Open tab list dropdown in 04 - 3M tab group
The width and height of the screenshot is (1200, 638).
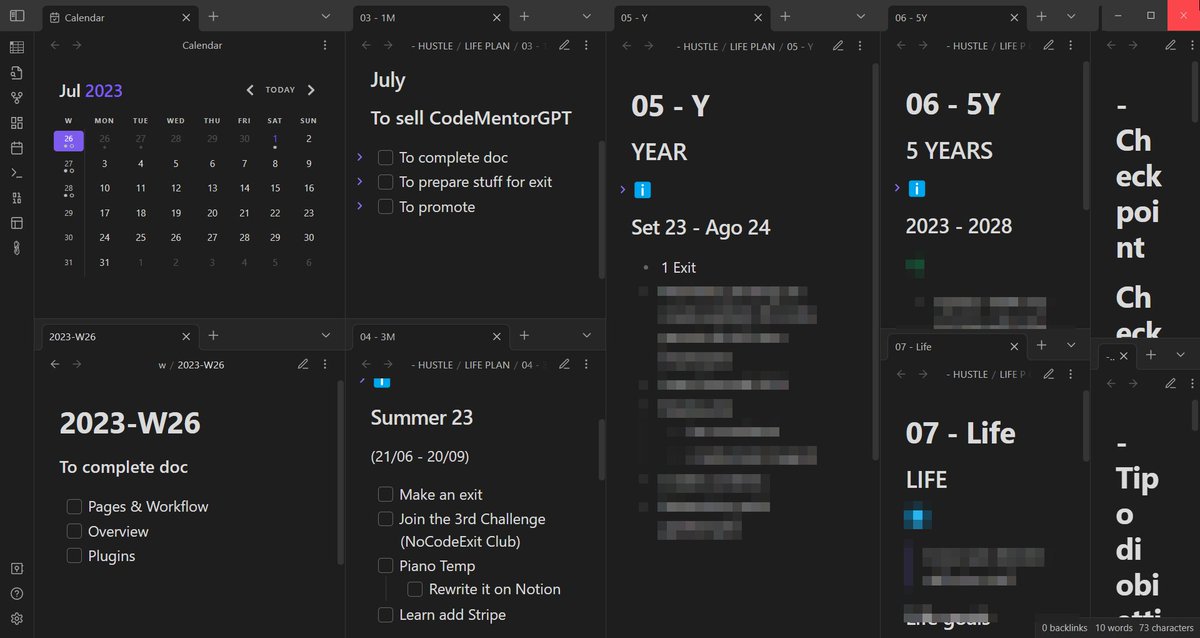(587, 336)
